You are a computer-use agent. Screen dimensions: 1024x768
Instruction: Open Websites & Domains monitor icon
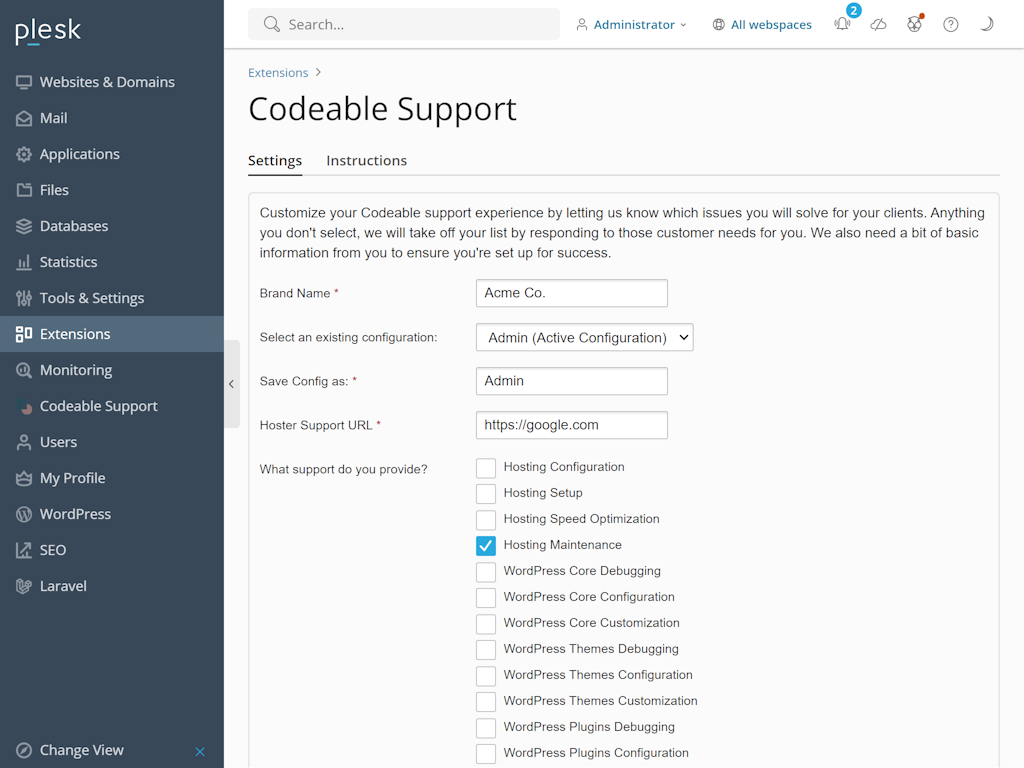point(24,82)
